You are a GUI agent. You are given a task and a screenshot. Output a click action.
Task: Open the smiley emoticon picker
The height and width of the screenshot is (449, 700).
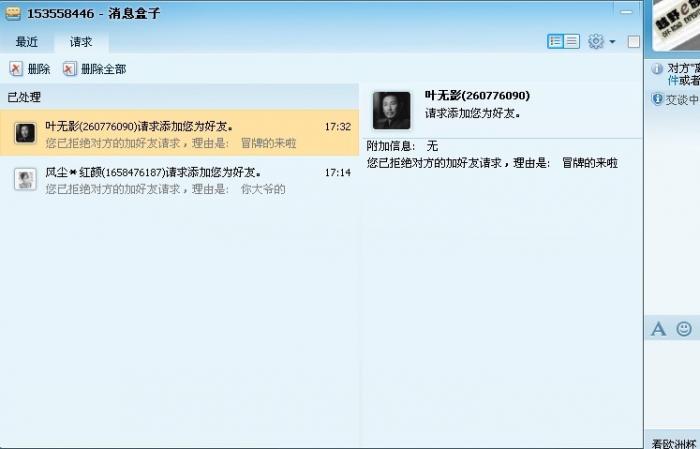point(684,329)
